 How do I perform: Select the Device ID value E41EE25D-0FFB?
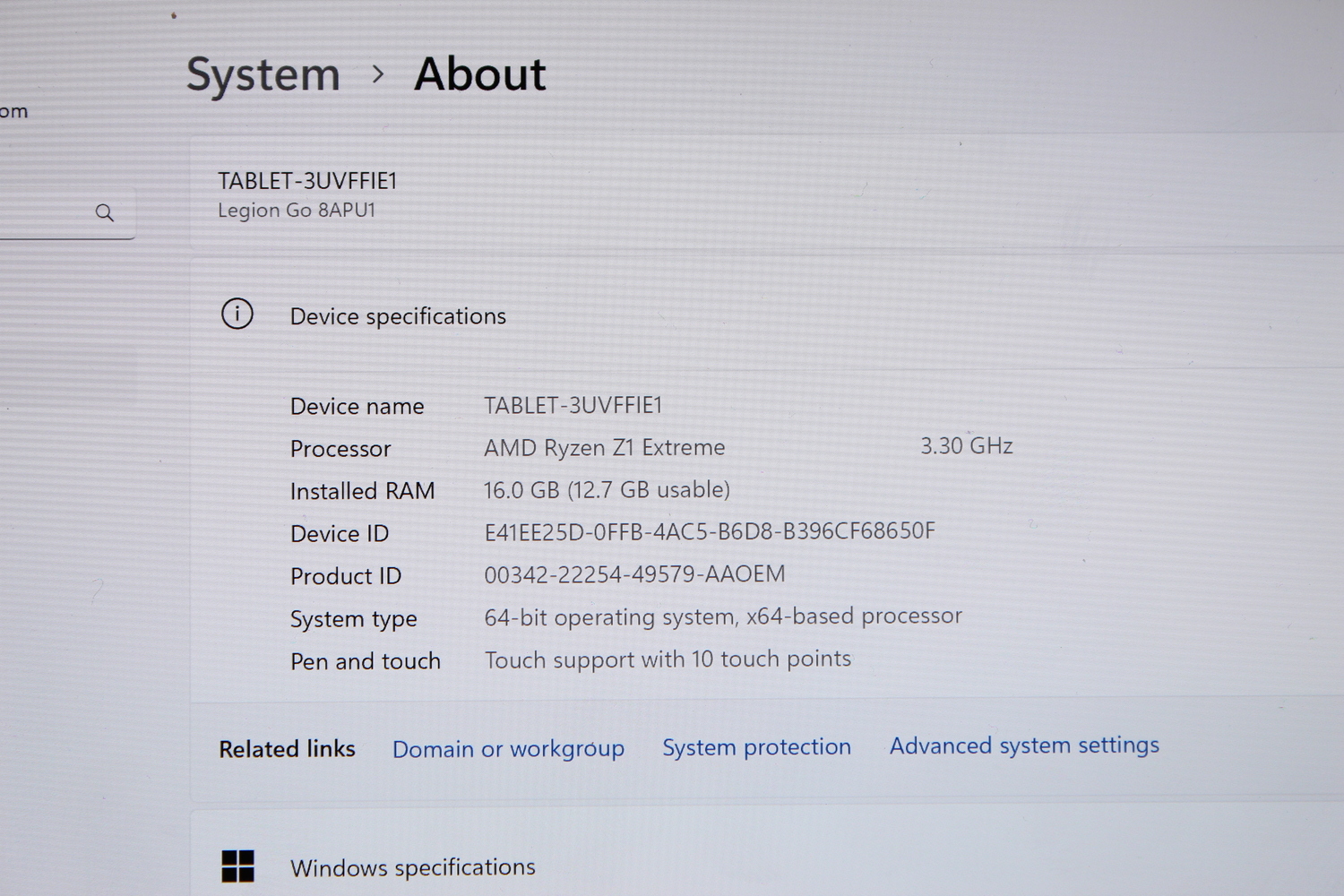pyautogui.click(x=710, y=531)
